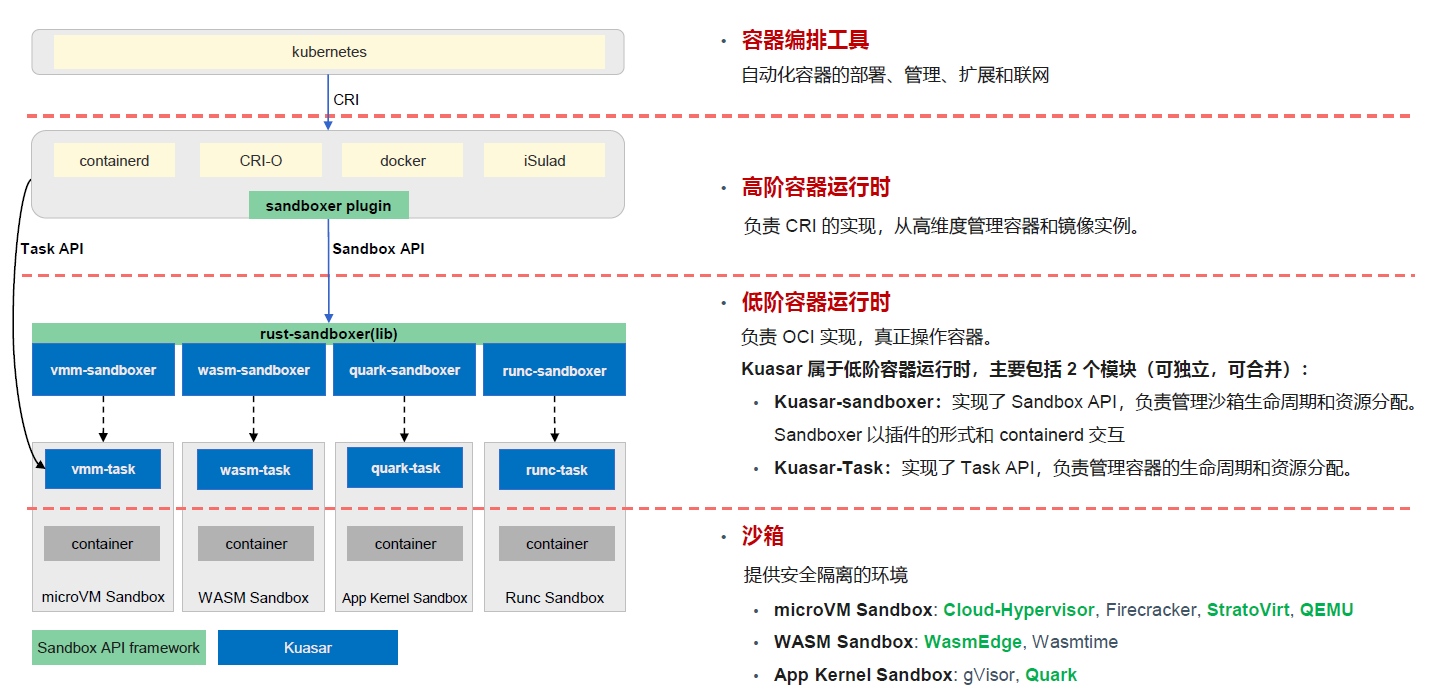Viewport: 1448px width, 691px height.
Task: Click container box in microVM Sandbox
Action: [x=102, y=544]
